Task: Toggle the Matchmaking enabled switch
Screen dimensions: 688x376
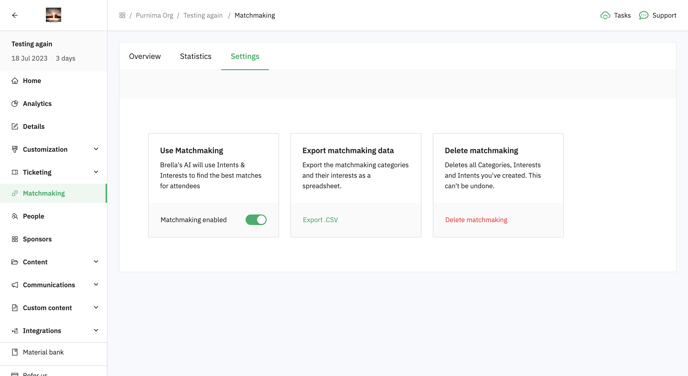Action: point(256,220)
